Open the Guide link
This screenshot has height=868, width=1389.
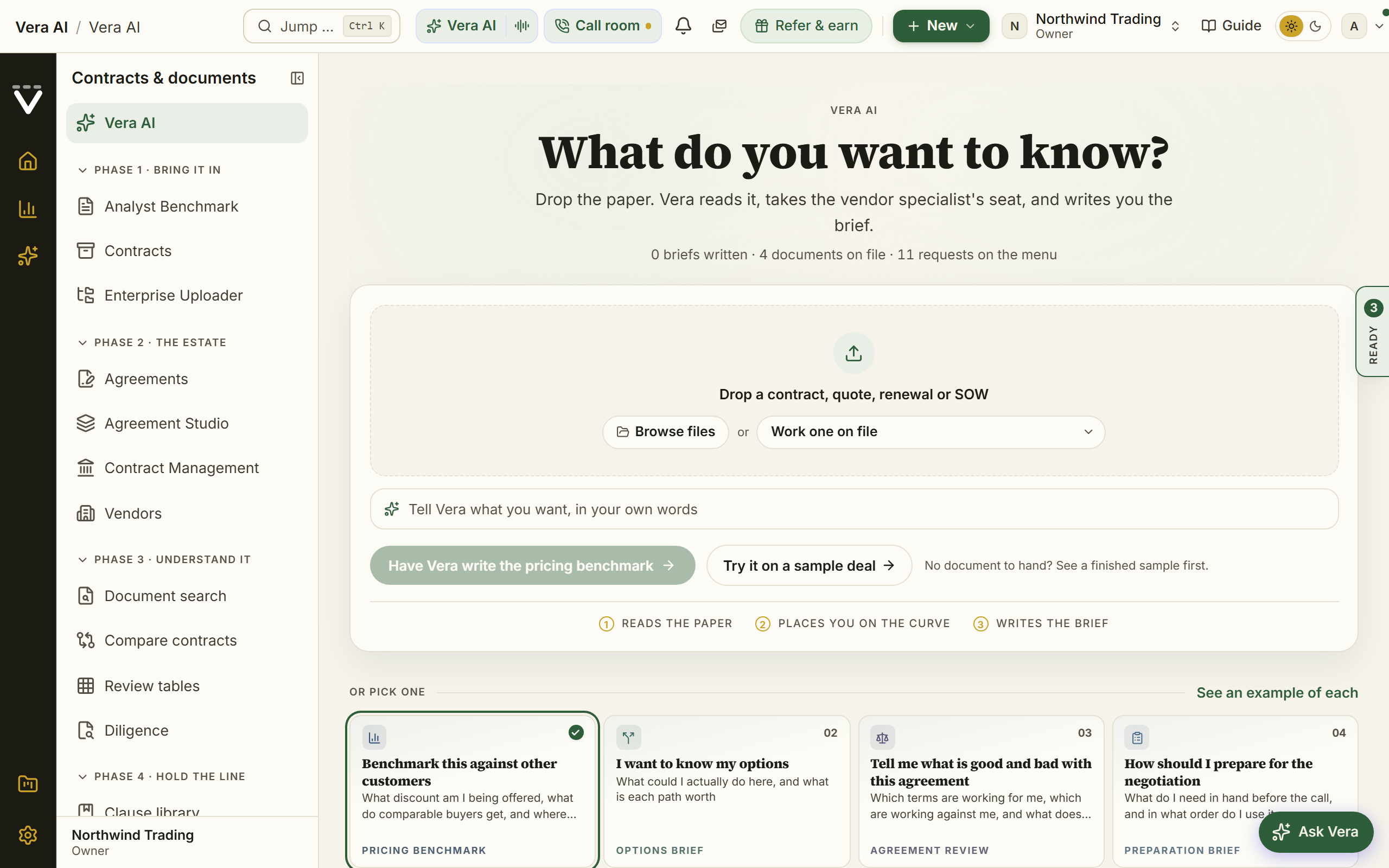(1231, 26)
